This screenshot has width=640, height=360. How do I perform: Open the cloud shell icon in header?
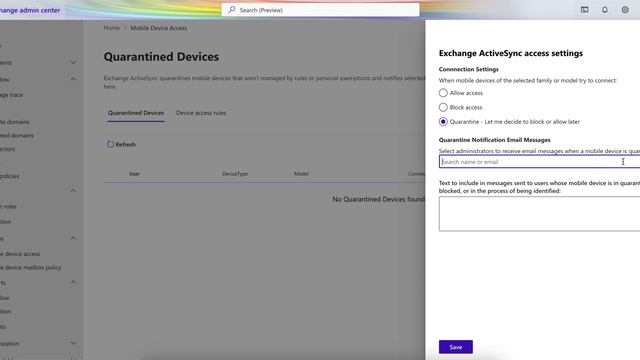coord(584,10)
